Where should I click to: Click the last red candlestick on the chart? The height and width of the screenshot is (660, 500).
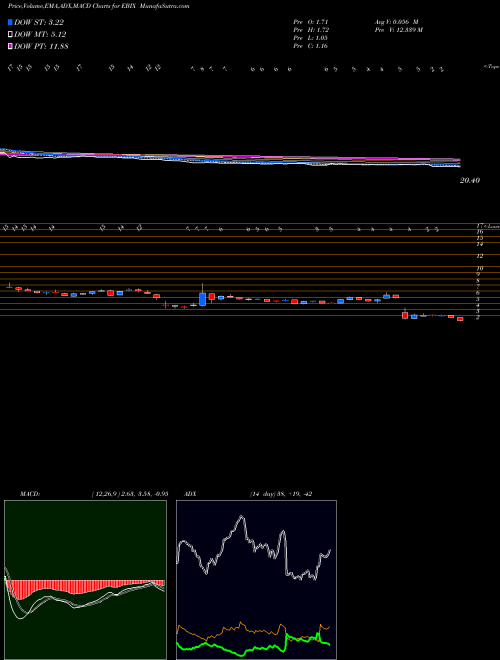tap(460, 319)
